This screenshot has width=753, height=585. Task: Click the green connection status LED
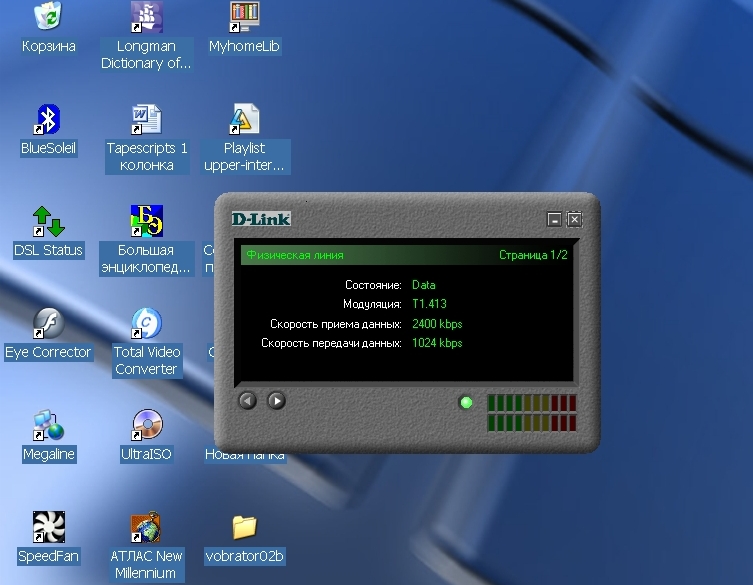click(x=466, y=402)
